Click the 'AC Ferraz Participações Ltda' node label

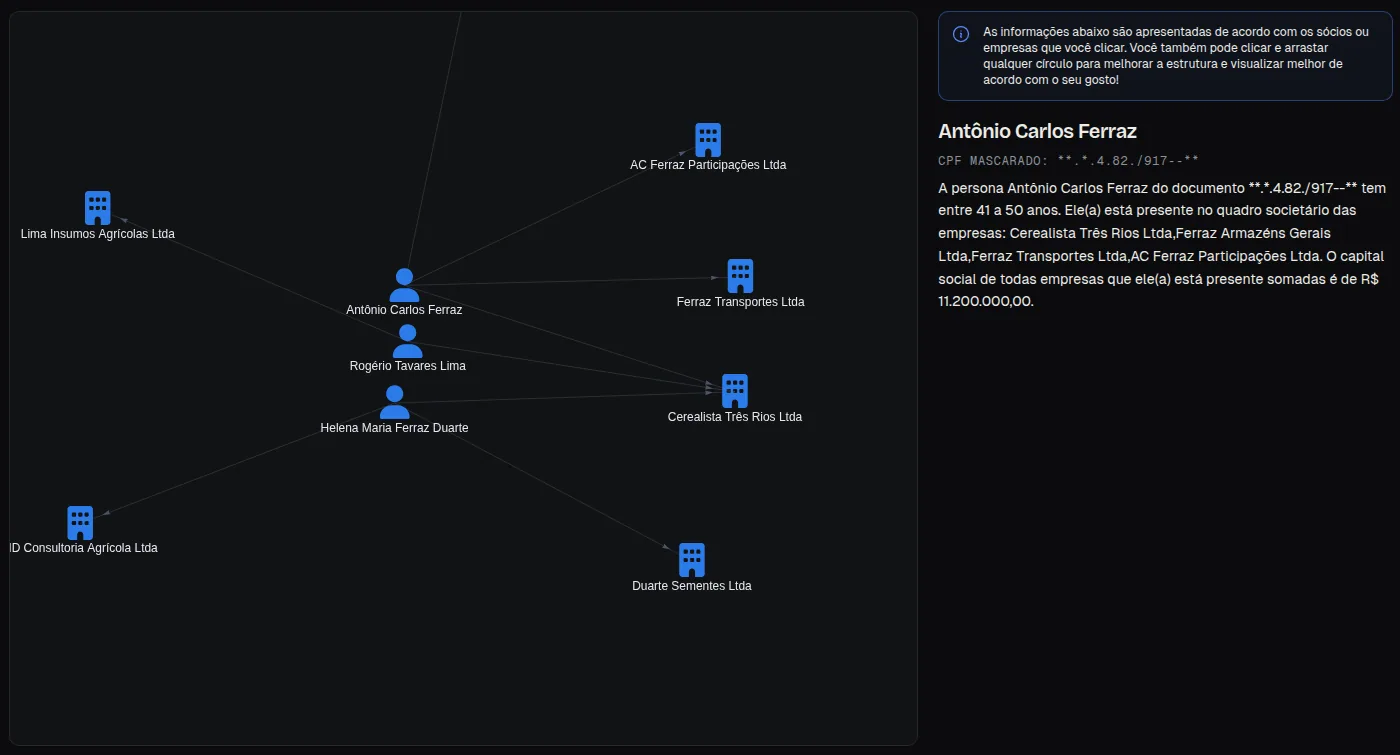click(708, 165)
